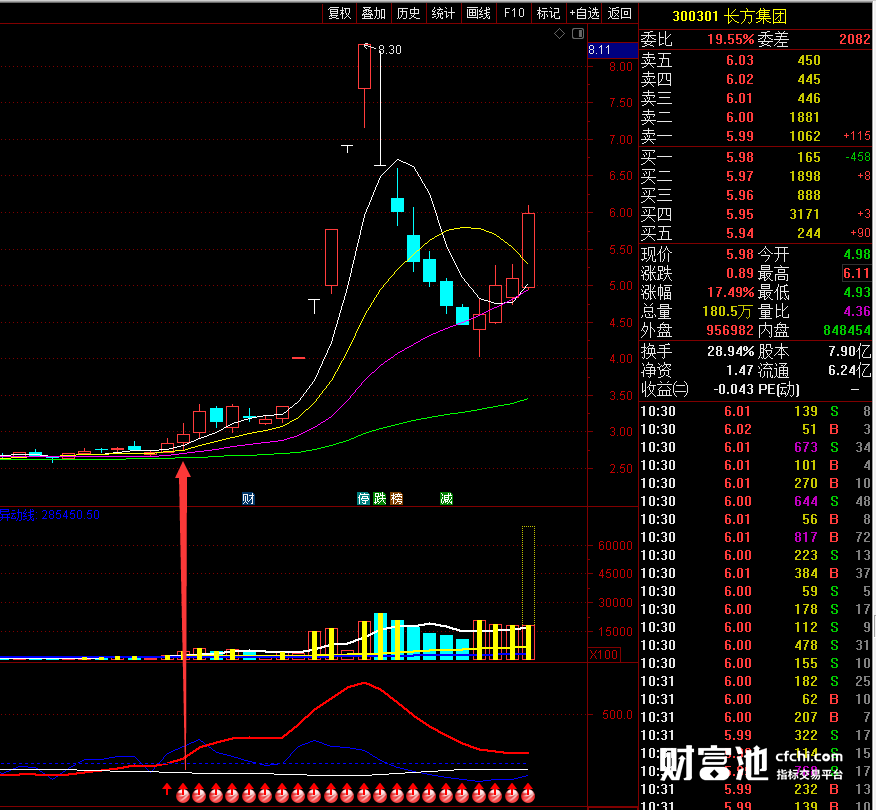Click 现价 value 5.98
The width and height of the screenshot is (876, 810).
pos(740,254)
